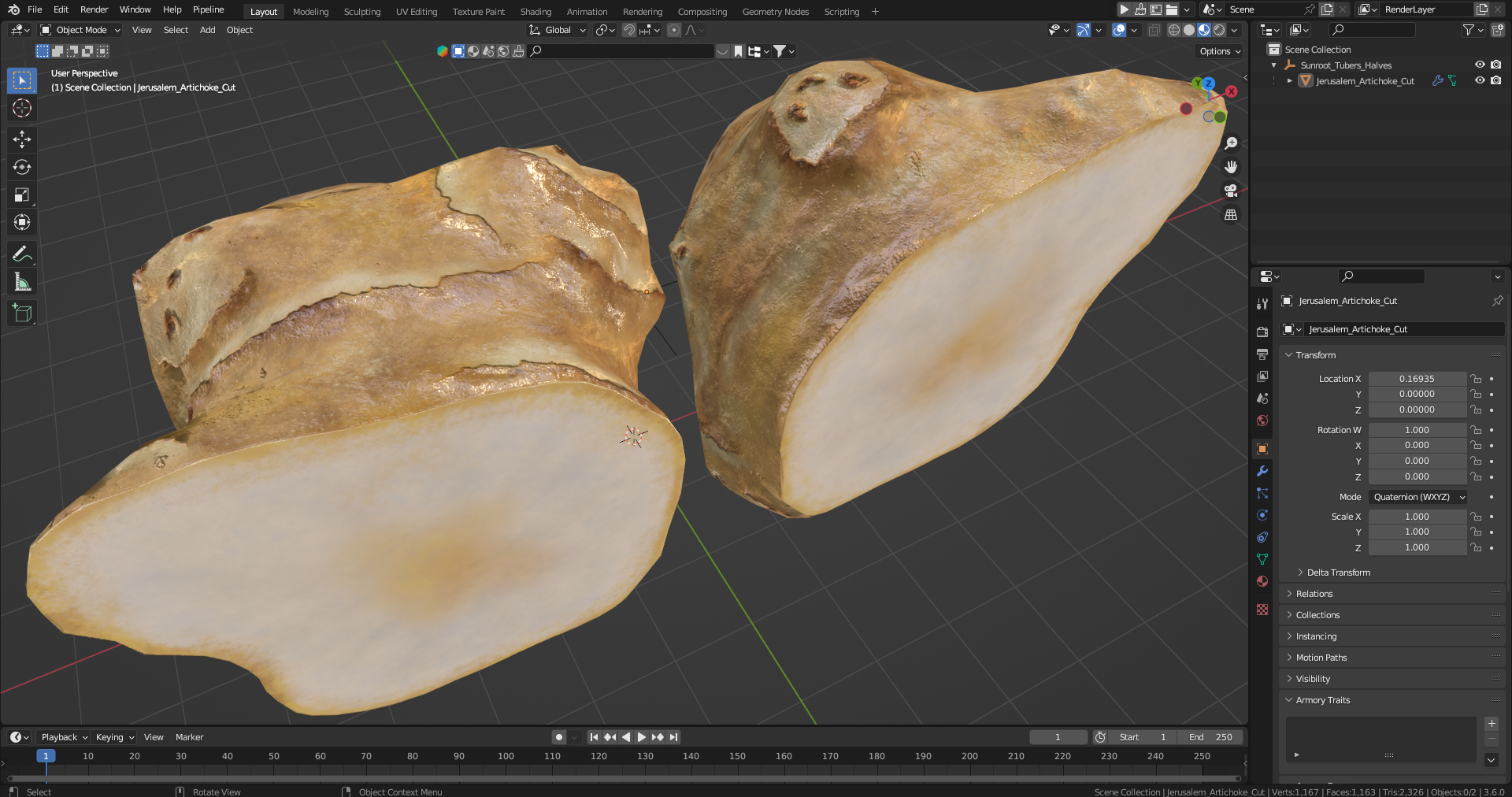Screen dimensions: 1512x797
Task: Toggle snapping magnet in viewport header
Action: pyautogui.click(x=629, y=30)
